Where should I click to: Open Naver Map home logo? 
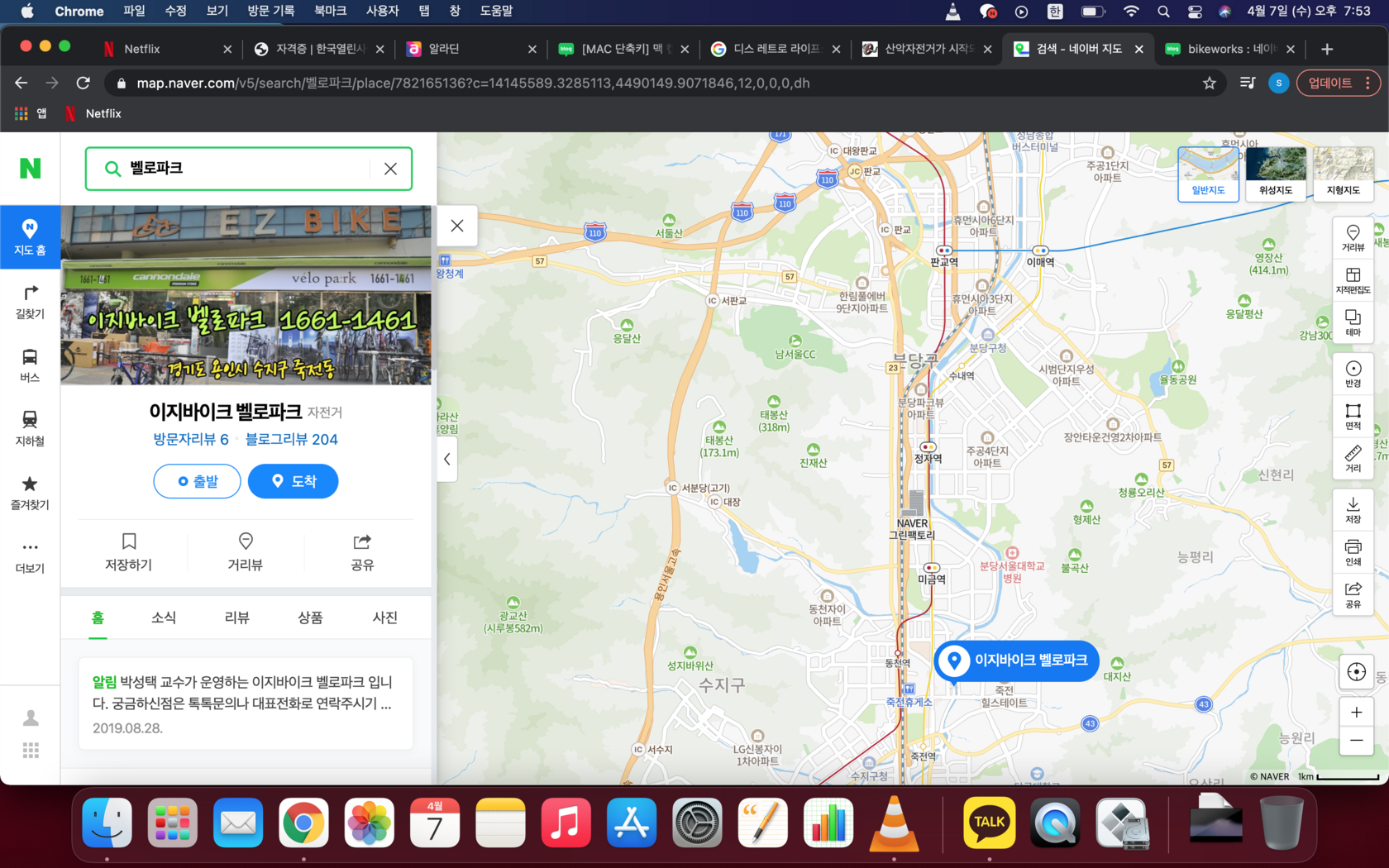30,169
